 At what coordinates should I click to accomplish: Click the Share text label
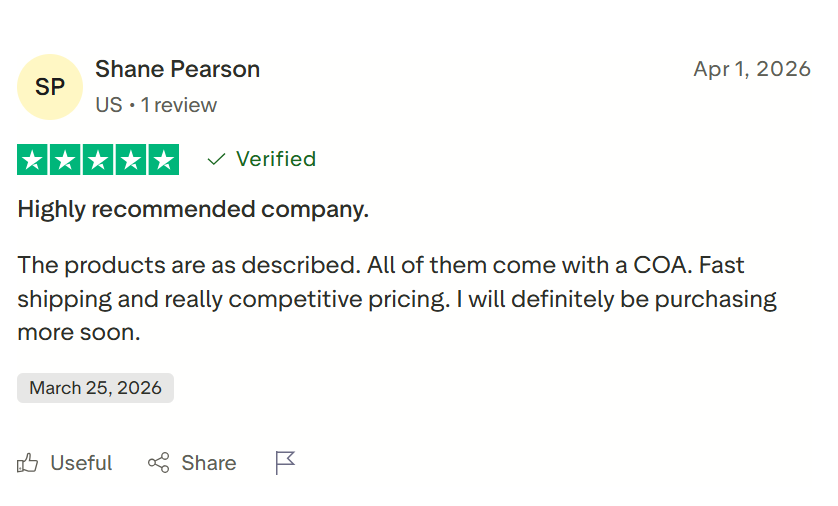[x=209, y=463]
